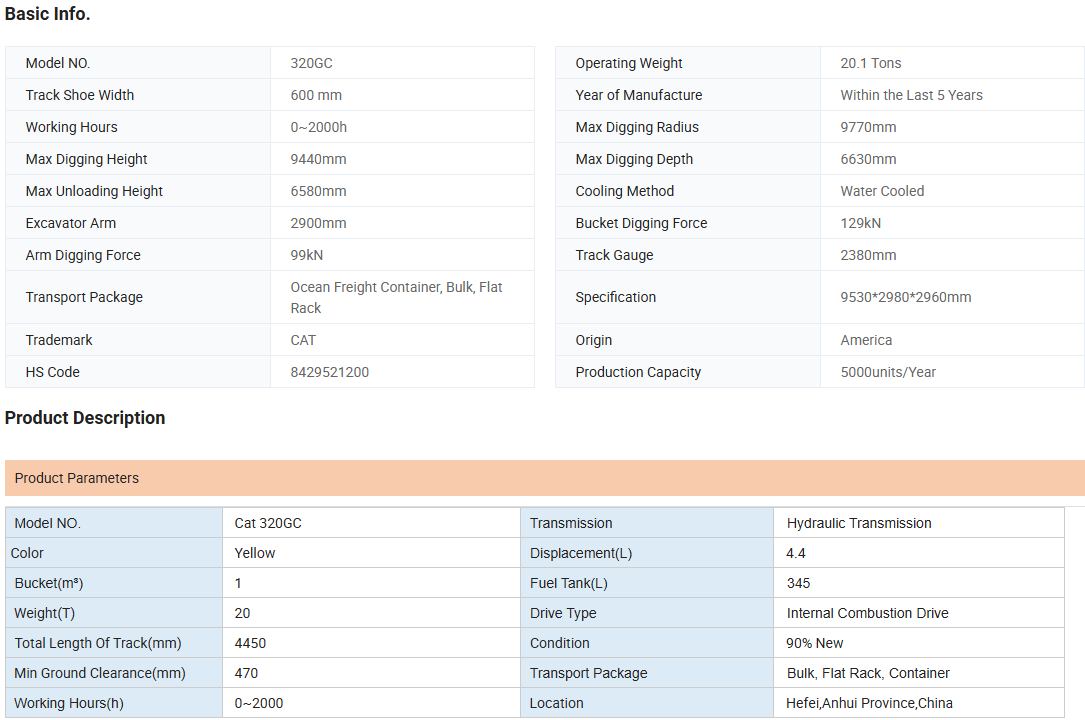Click the Color label cell
This screenshot has width=1085, height=720.
(114, 553)
